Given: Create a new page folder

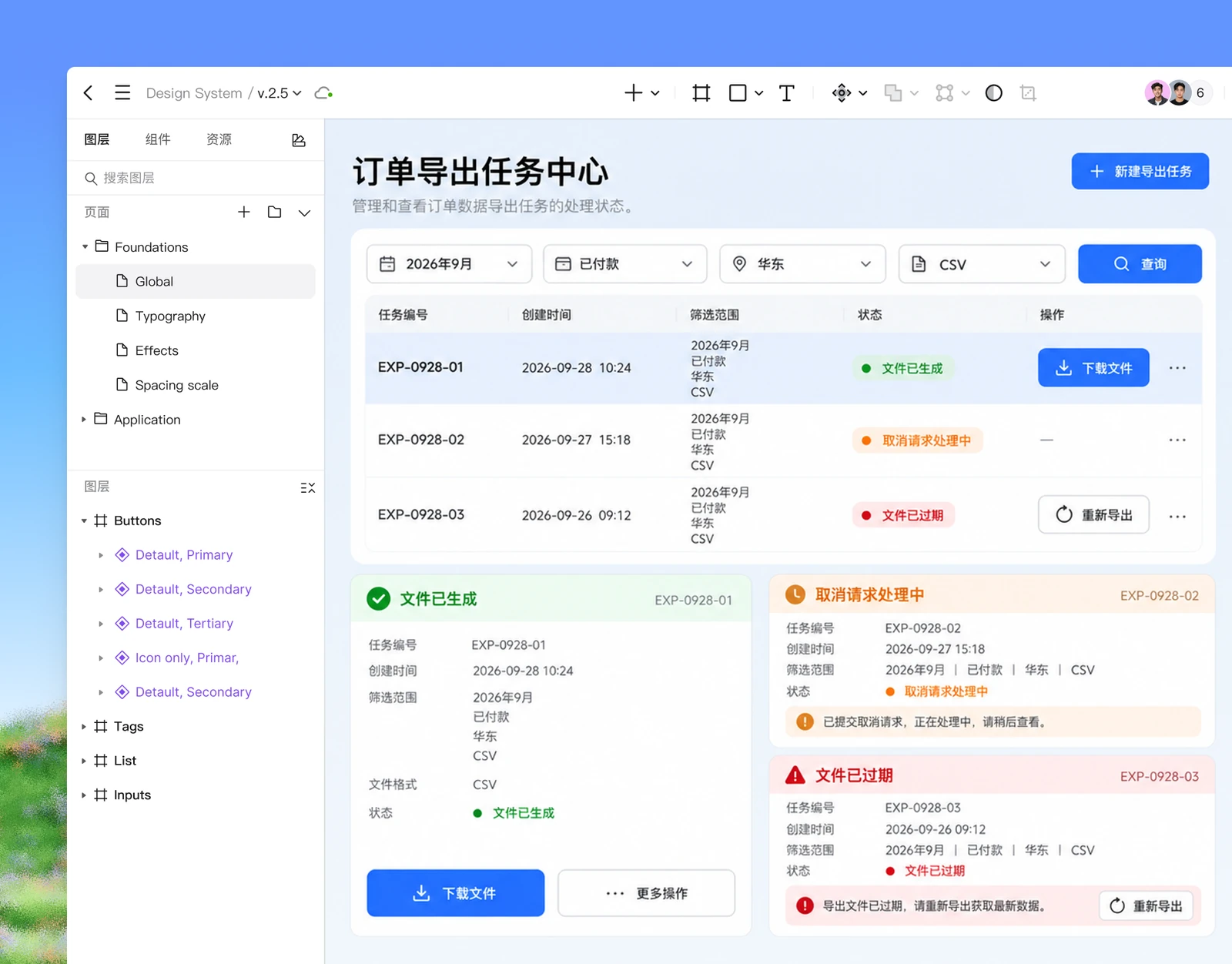Looking at the screenshot, I should click(x=274, y=212).
